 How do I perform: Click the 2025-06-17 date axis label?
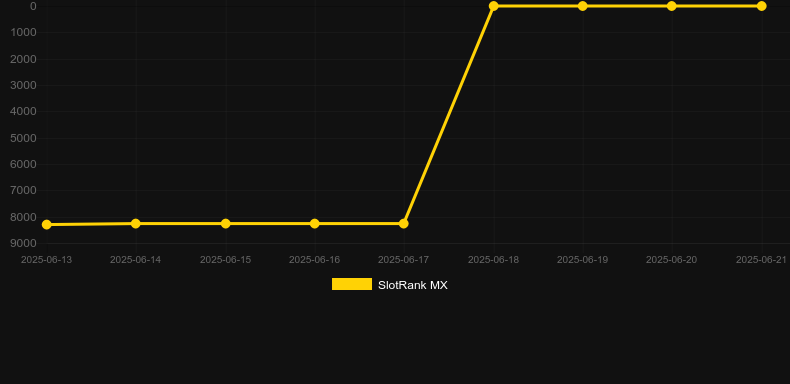tap(404, 260)
